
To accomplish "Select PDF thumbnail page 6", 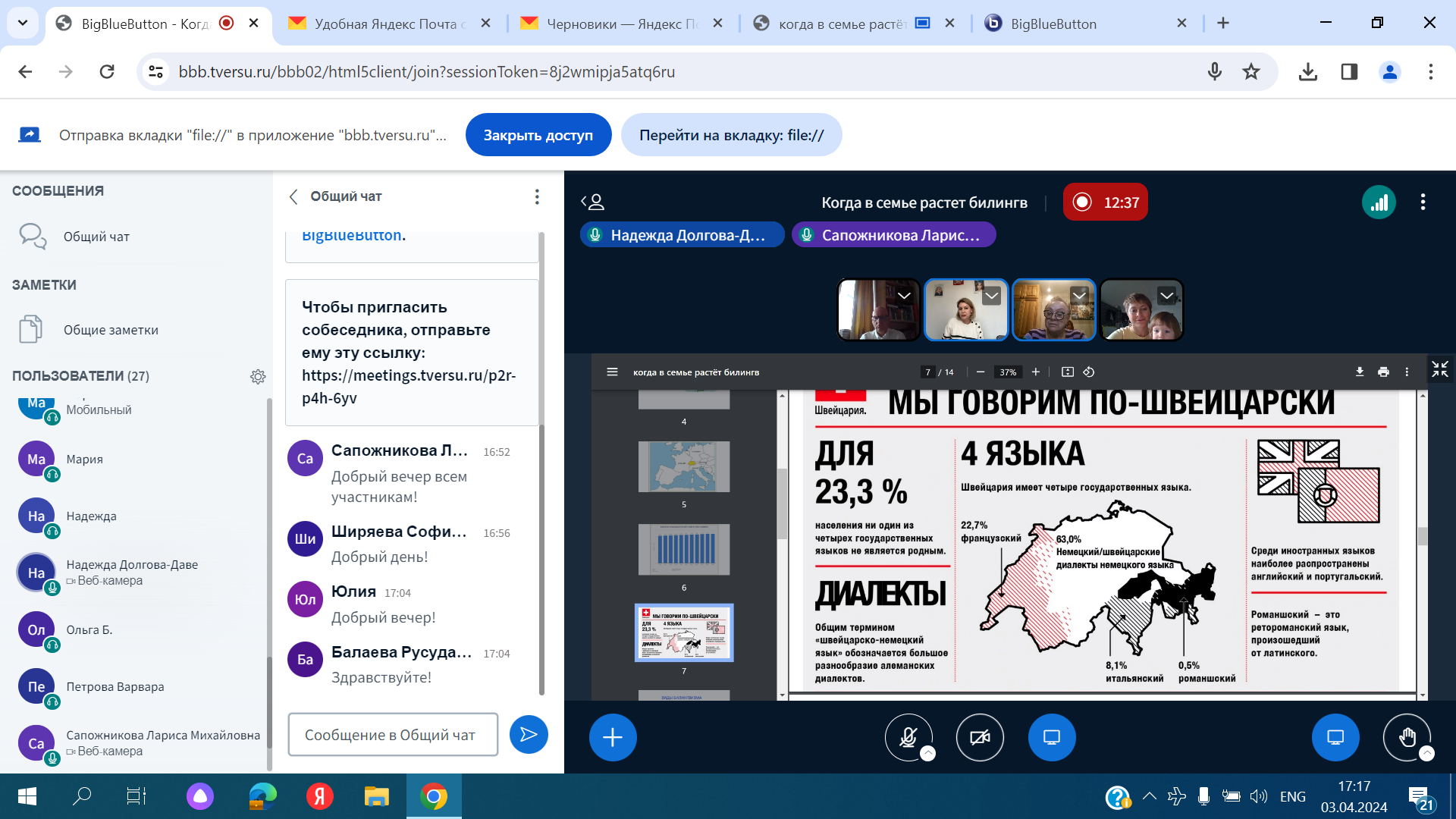I will tap(684, 549).
